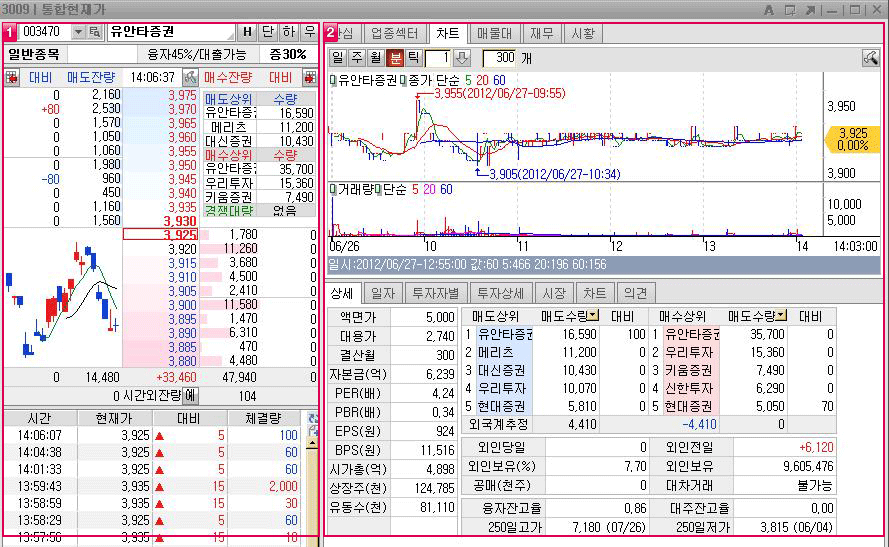Select ask price 3,930 in order book
The height and width of the screenshot is (547, 889).
pyautogui.click(x=160, y=221)
